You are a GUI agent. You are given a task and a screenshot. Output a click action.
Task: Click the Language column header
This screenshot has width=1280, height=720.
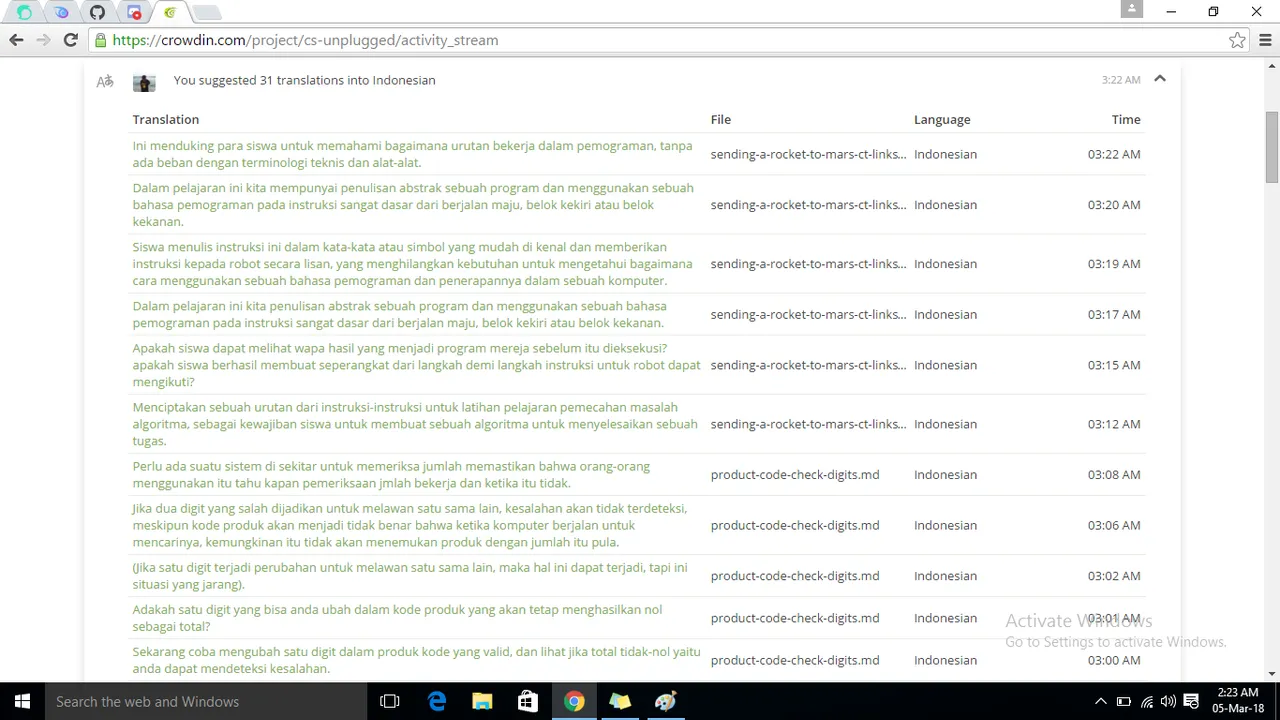click(x=942, y=119)
